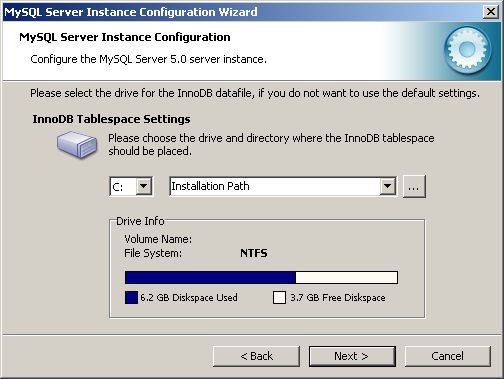This screenshot has height=379, width=504.
Task: Open the browse (...) directory button
Action: 414,187
